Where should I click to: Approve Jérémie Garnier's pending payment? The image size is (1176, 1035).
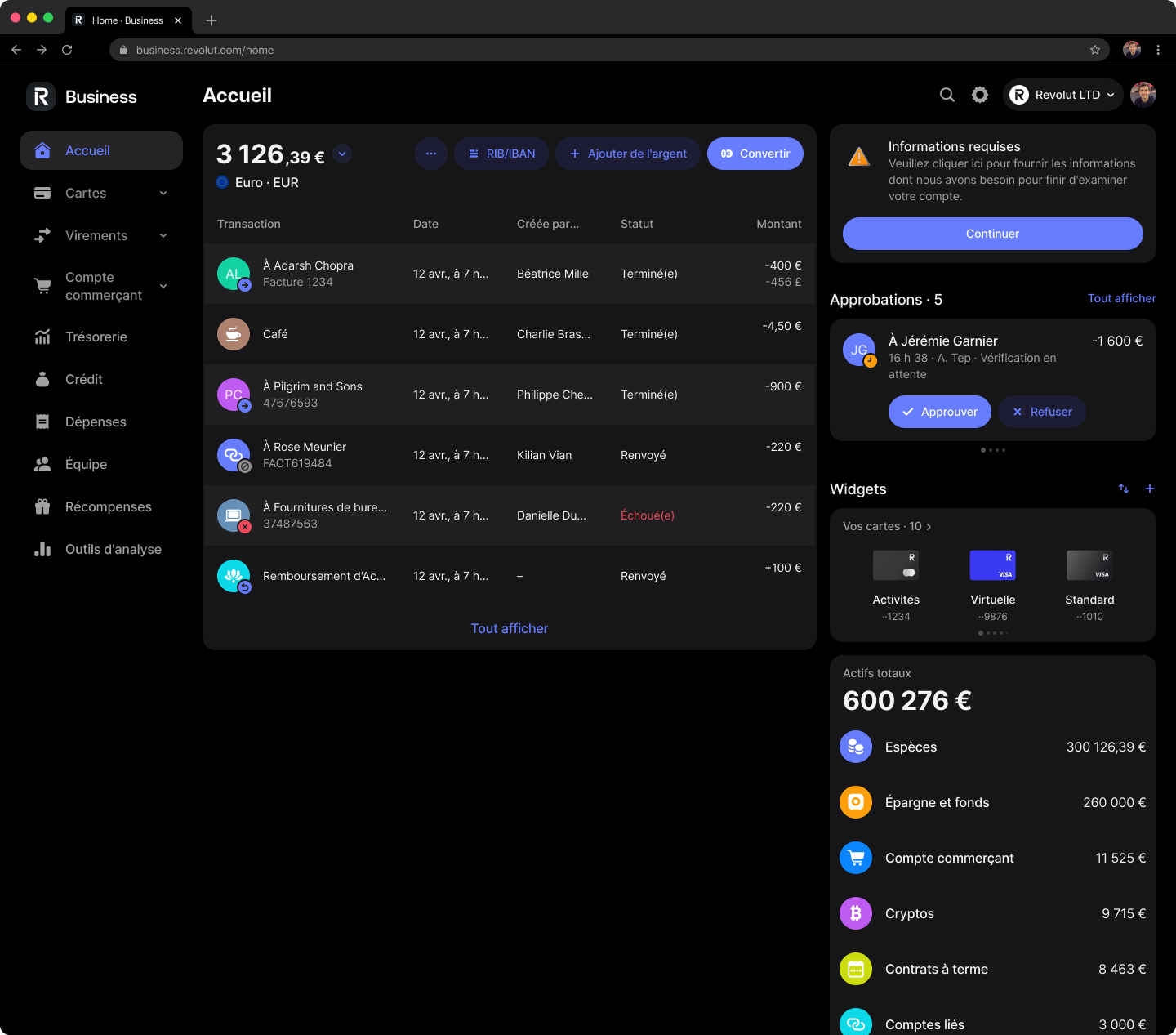coord(939,412)
